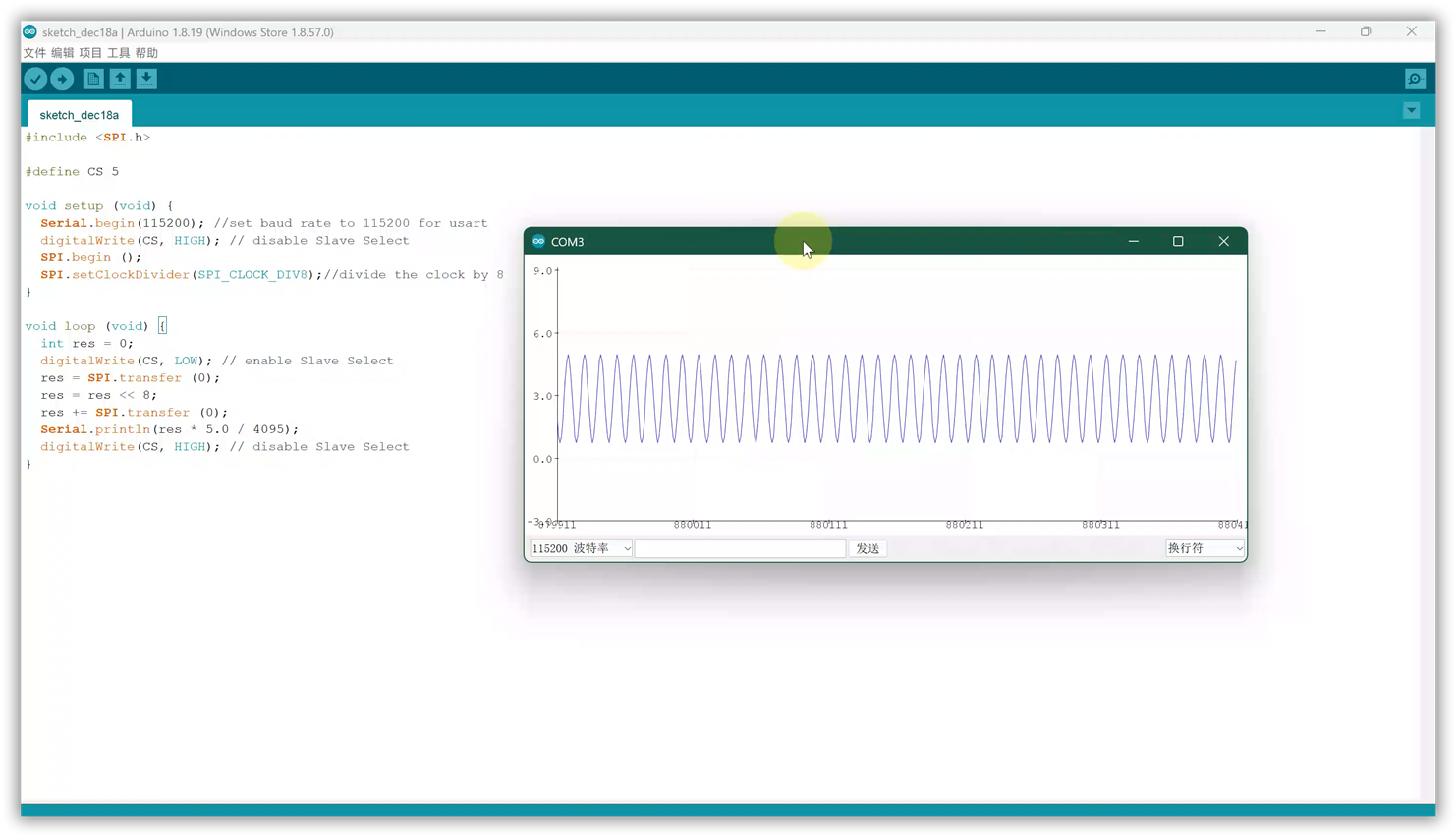Click the 880211 x-axis label in plotter
This screenshot has width=1456, height=837.
click(965, 525)
